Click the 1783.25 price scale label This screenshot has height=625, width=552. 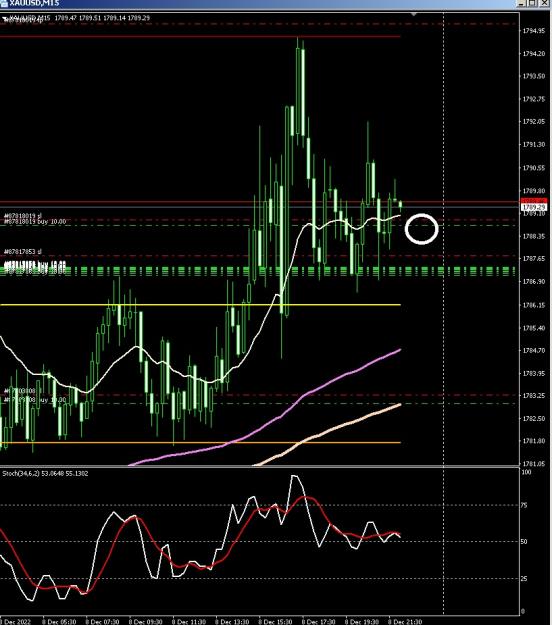tap(534, 395)
